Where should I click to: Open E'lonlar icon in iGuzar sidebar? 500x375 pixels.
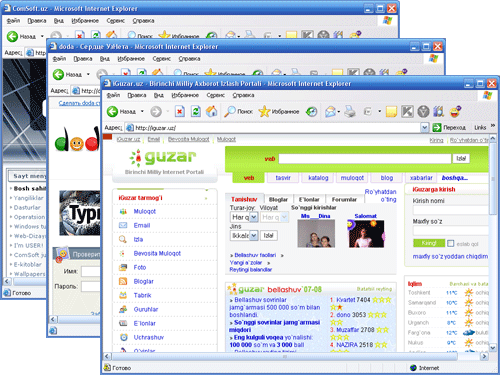point(123,323)
